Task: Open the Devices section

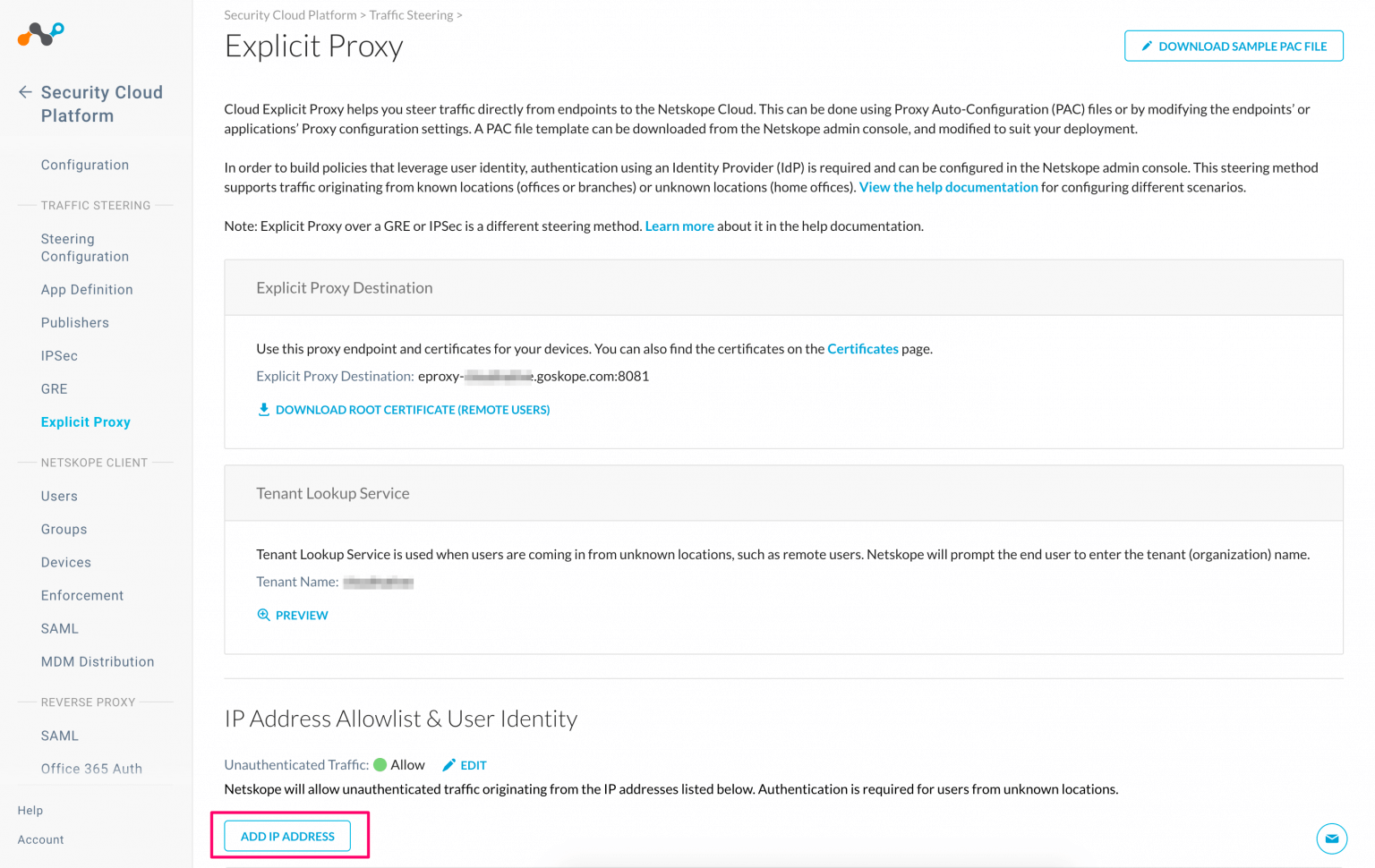Action: tap(65, 562)
